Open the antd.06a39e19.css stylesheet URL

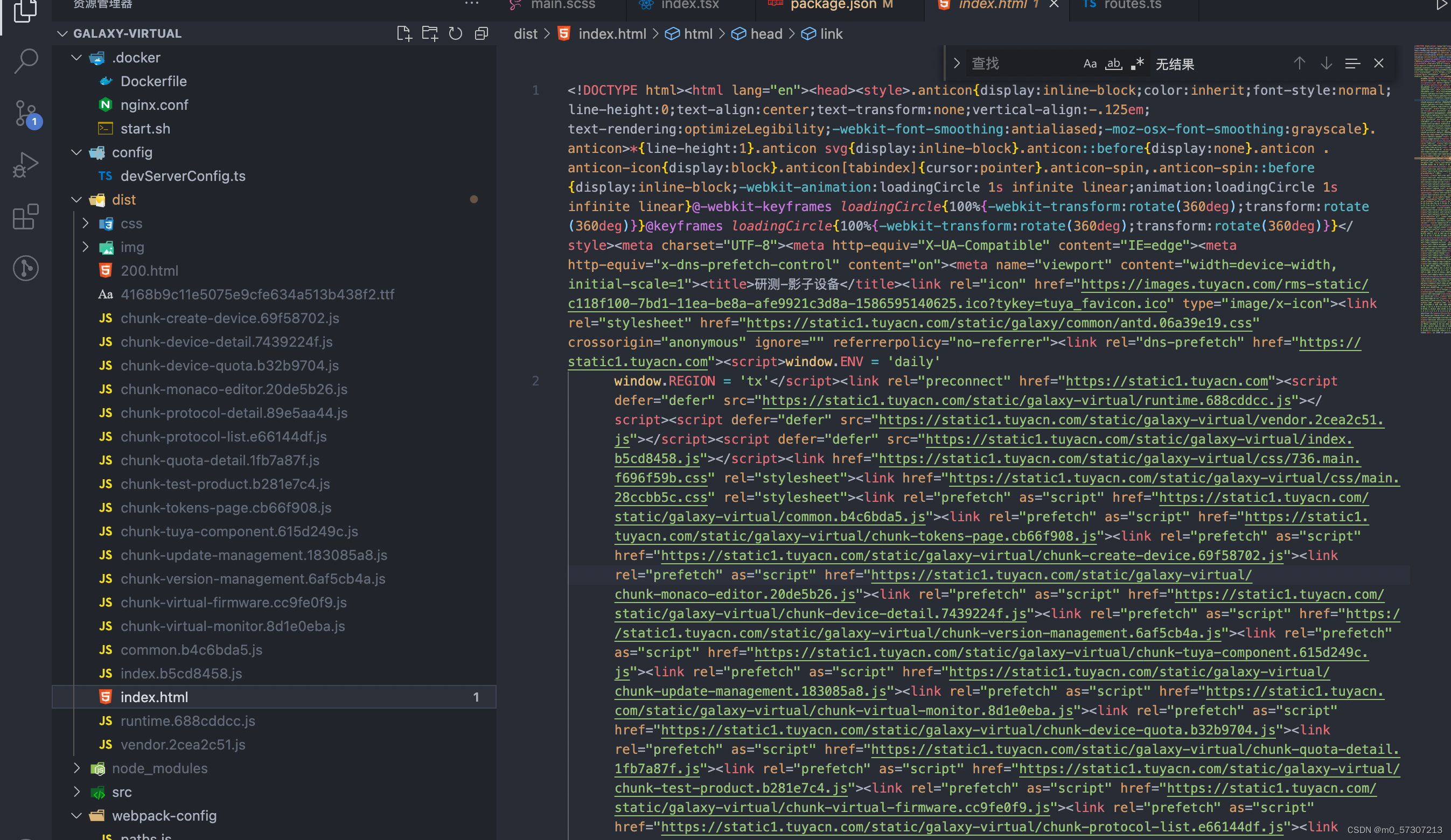(x=999, y=323)
